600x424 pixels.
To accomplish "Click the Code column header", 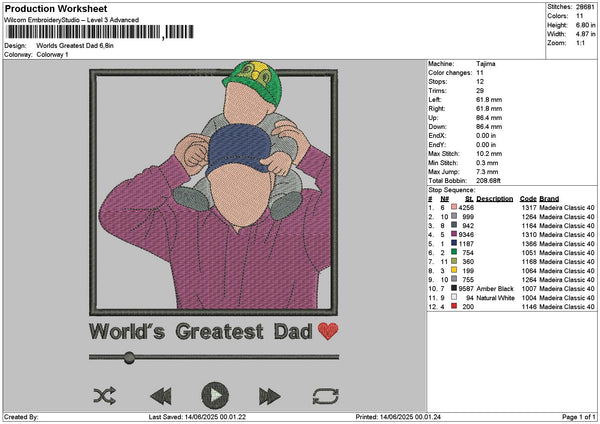I will pyautogui.click(x=528, y=198).
